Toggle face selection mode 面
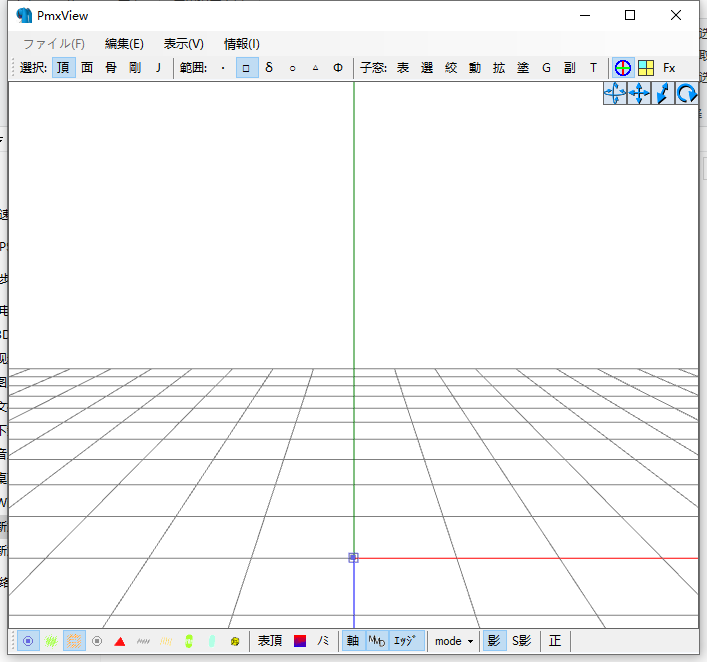This screenshot has height=662, width=707. tap(87, 68)
